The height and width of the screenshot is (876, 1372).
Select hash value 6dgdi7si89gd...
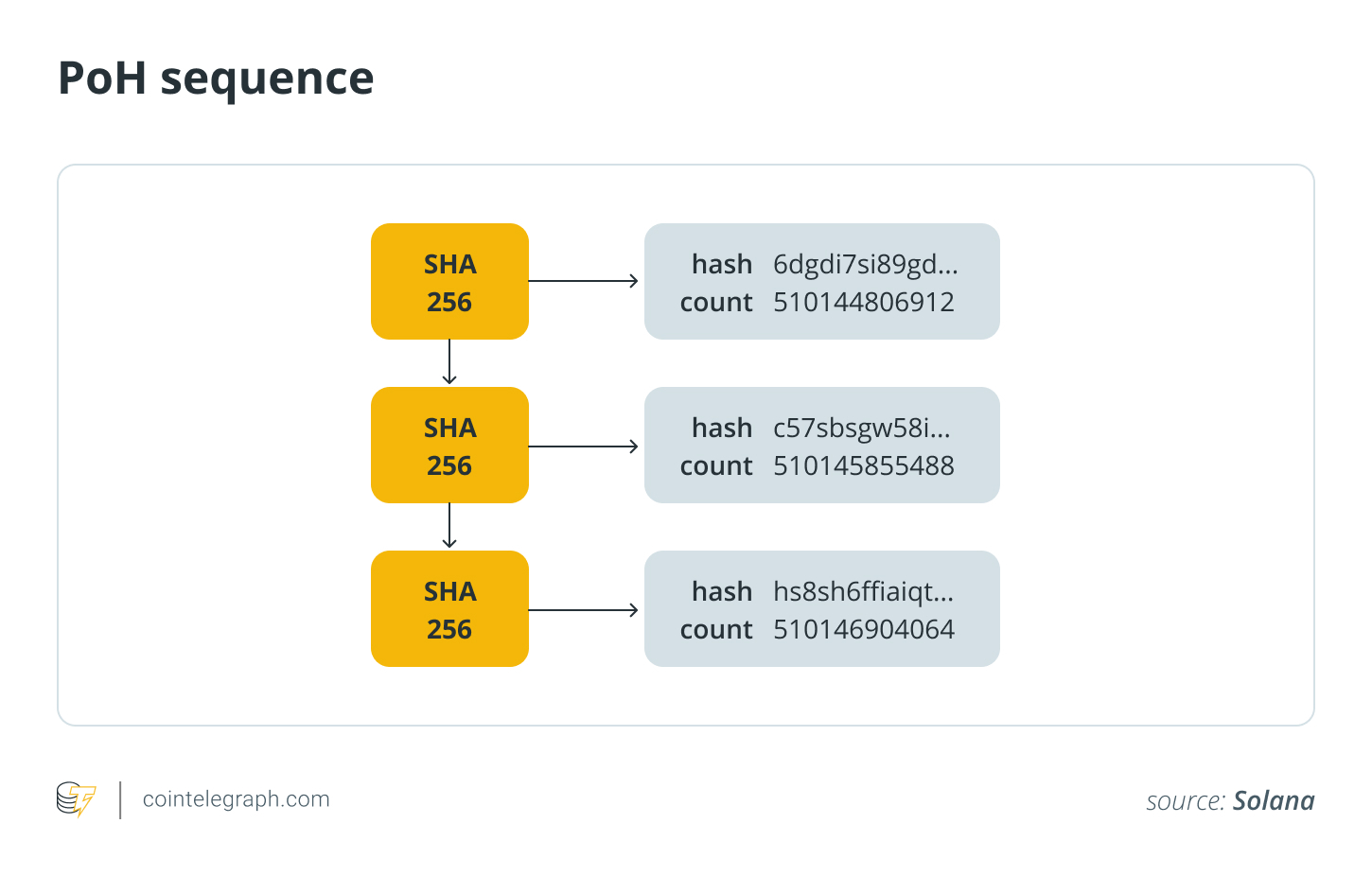click(x=865, y=265)
